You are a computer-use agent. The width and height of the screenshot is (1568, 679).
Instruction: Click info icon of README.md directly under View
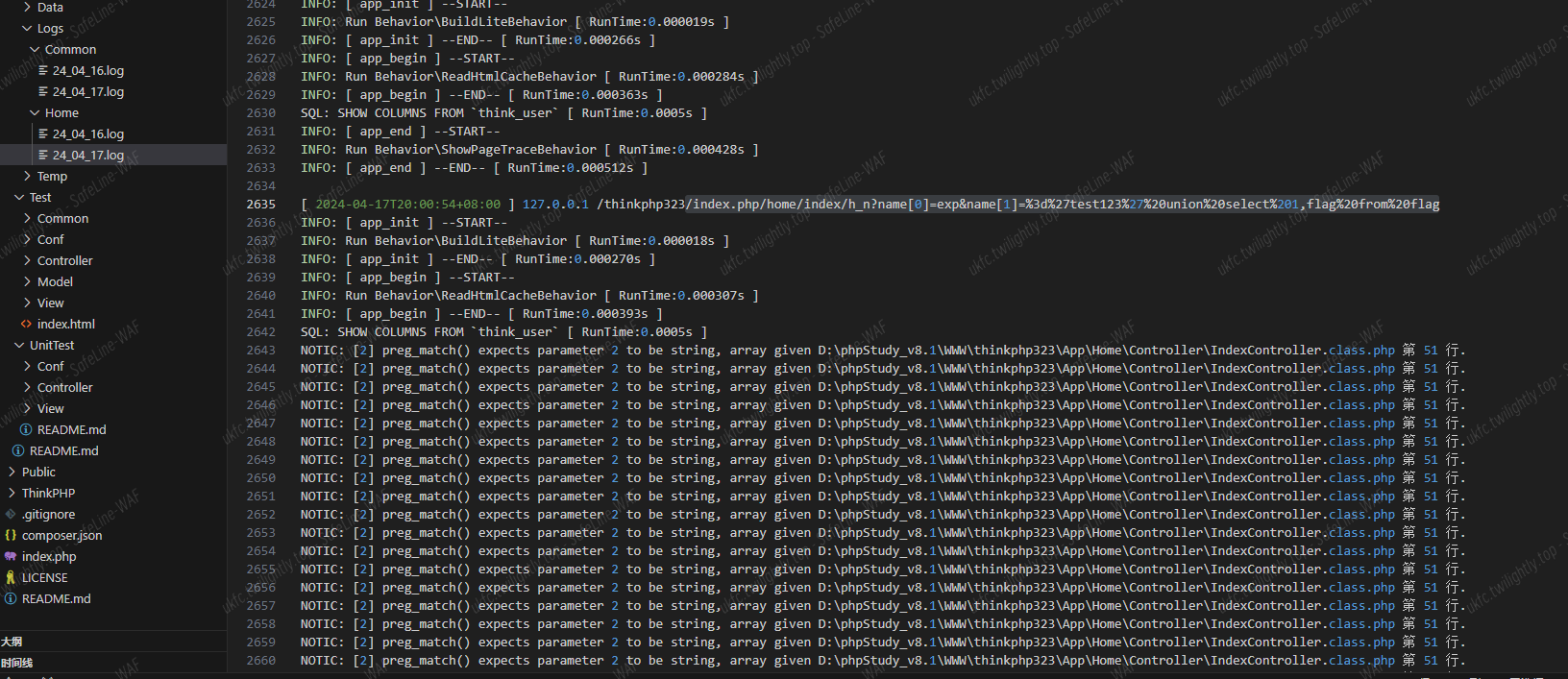[26, 430]
